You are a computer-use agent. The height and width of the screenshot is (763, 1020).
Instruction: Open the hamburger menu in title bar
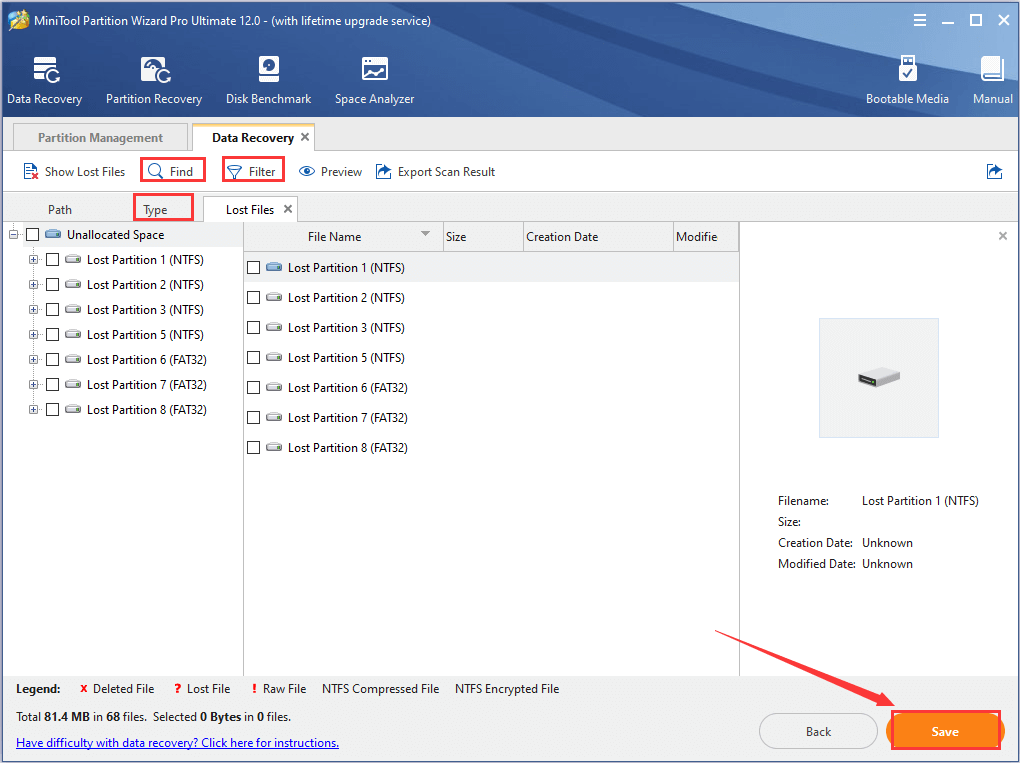click(x=920, y=20)
